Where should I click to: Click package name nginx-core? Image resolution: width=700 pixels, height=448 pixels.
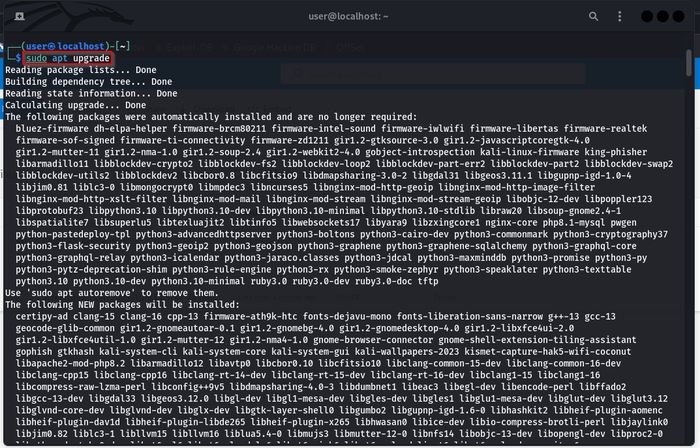(511, 223)
